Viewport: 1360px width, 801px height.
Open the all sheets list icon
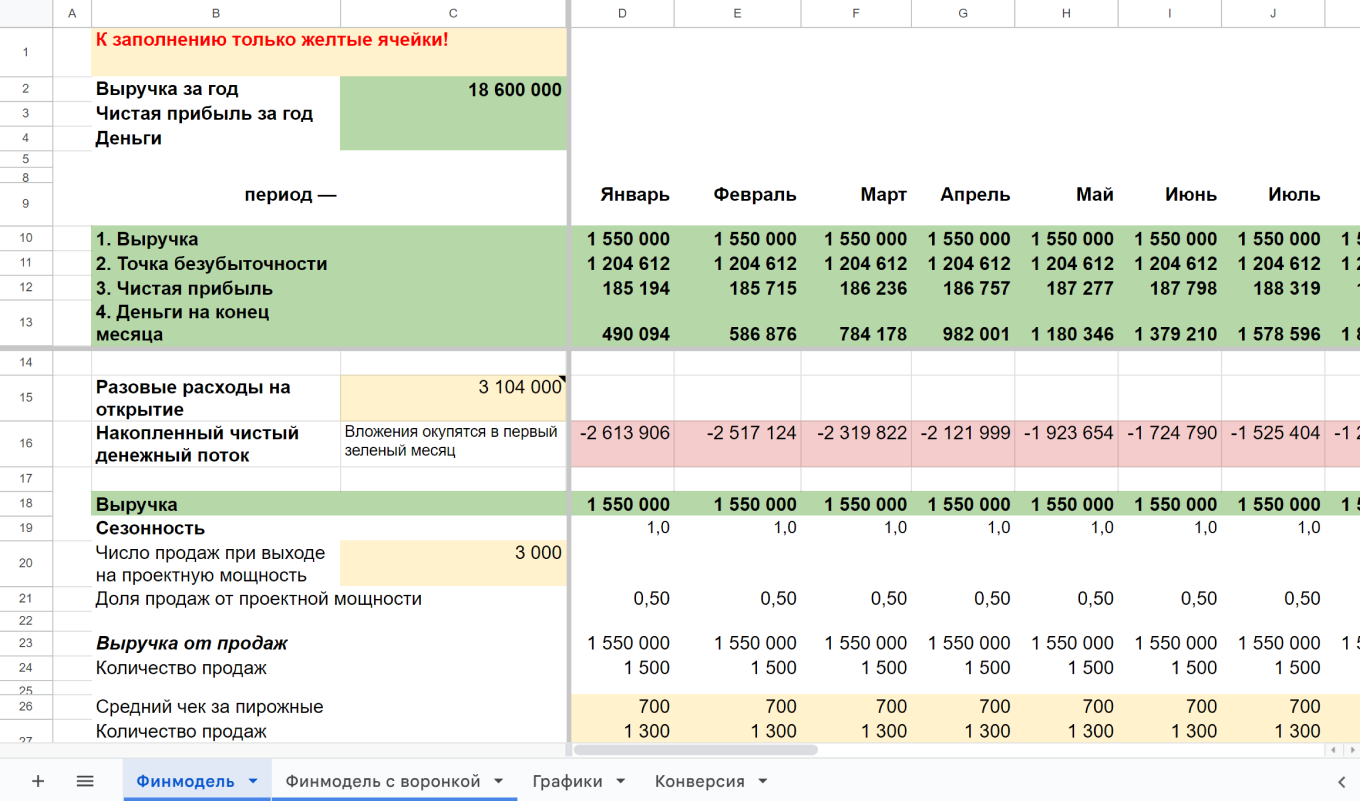point(85,781)
